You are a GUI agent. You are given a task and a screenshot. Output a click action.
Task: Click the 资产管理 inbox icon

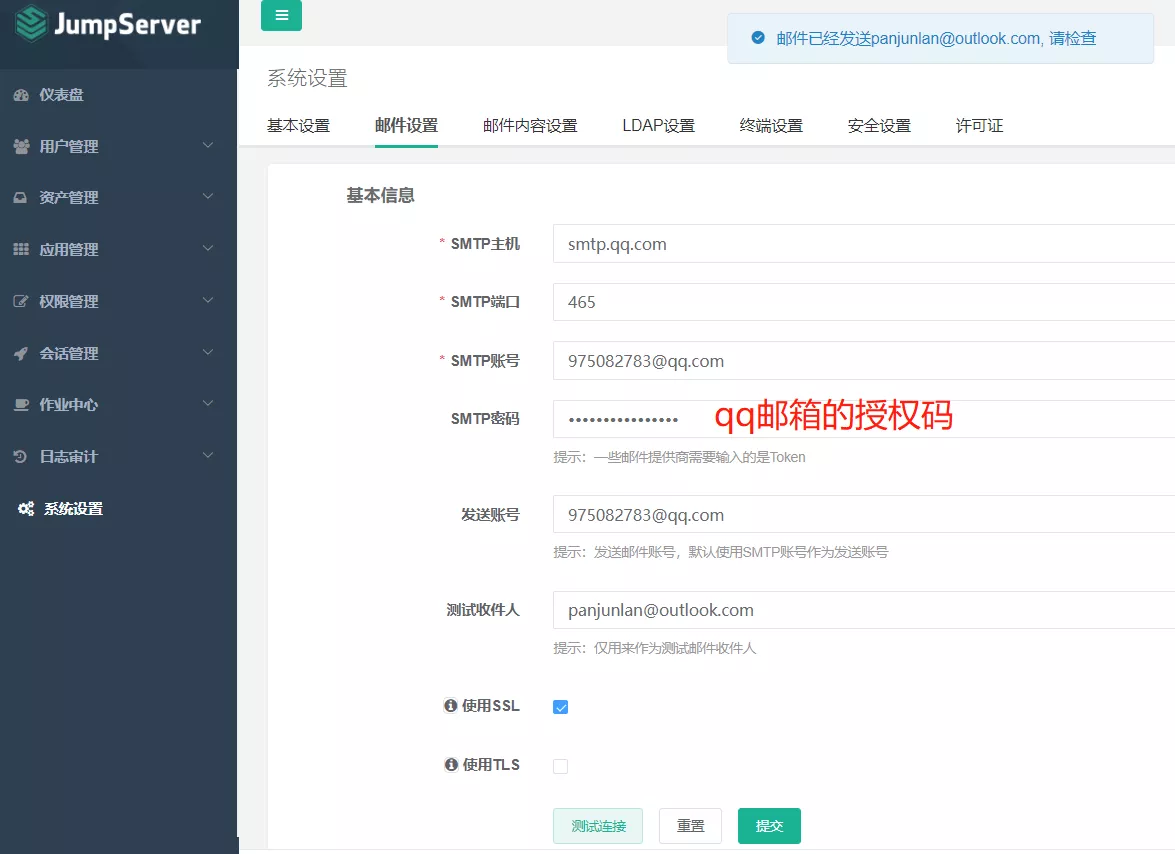21,198
